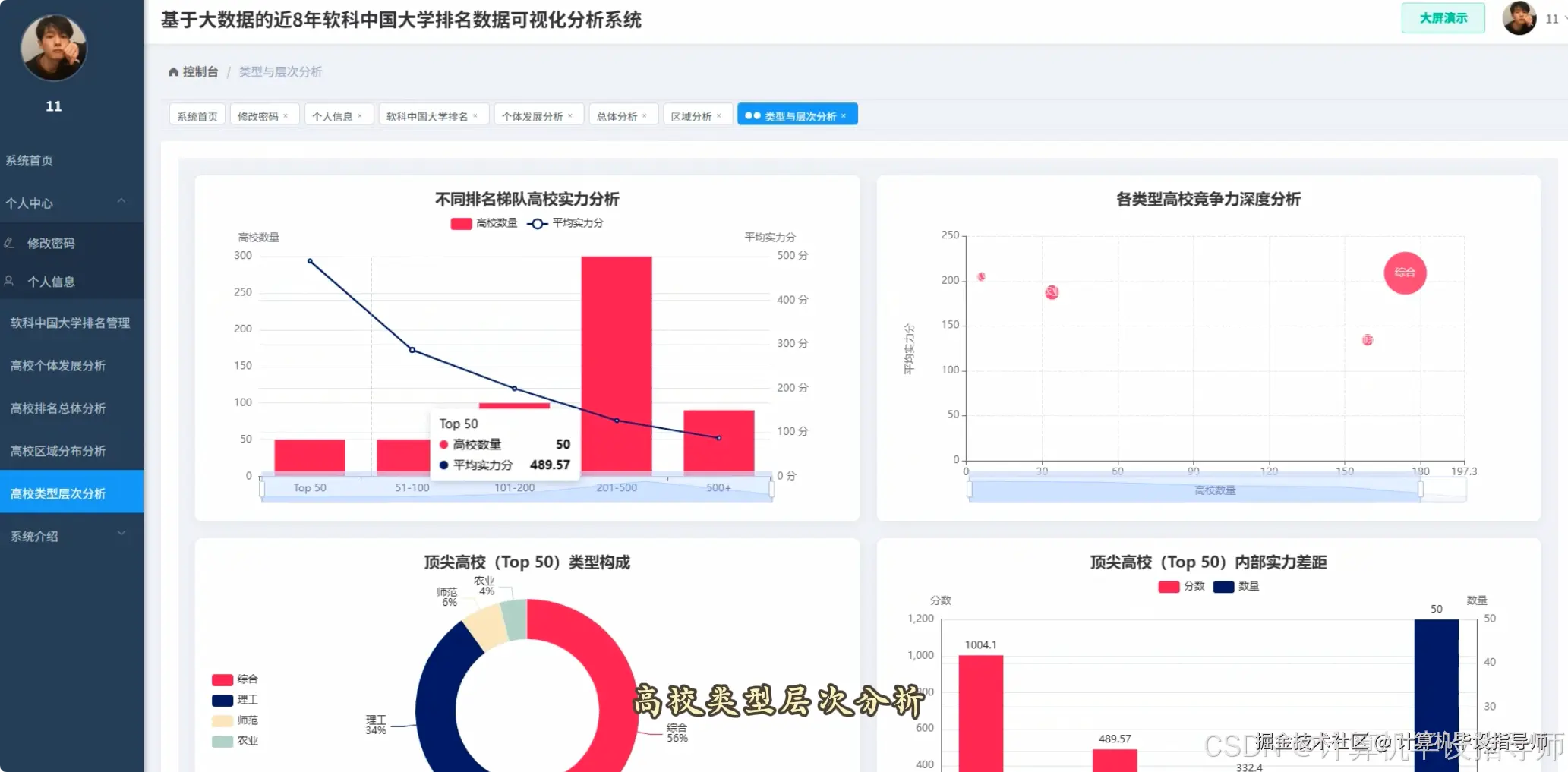Open the user dropdown next to 11

(x=1553, y=19)
